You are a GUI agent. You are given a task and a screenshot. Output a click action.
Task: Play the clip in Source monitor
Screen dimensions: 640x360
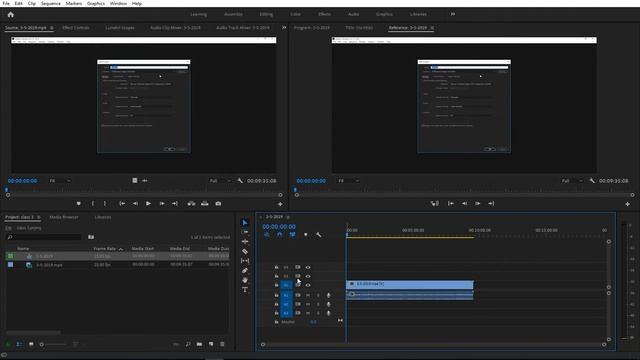[x=148, y=203]
